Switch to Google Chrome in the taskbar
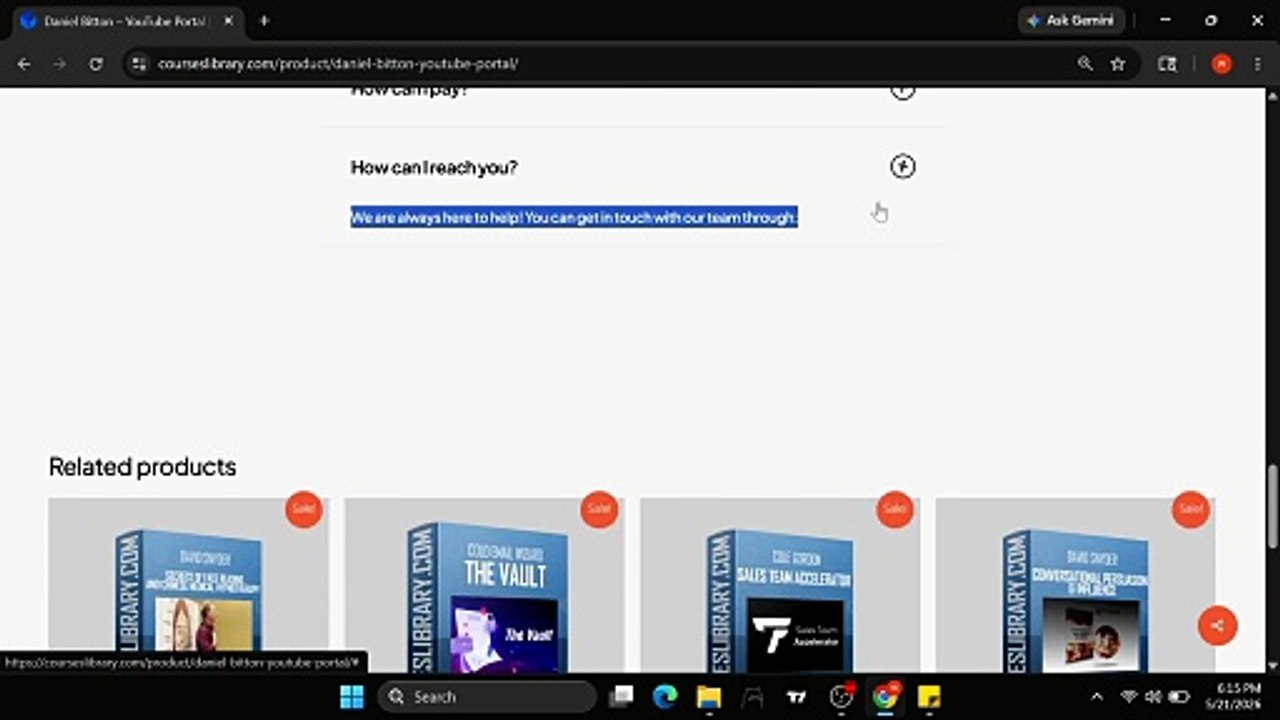This screenshot has width=1280, height=720. click(x=885, y=697)
